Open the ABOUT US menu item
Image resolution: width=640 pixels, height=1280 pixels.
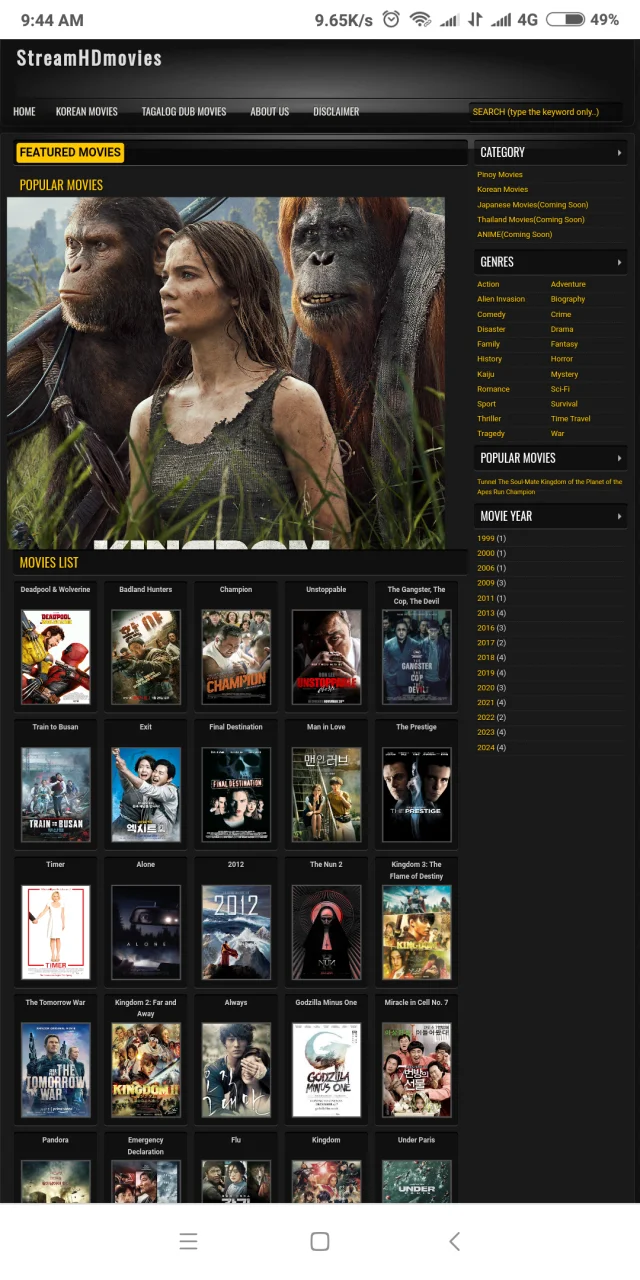click(269, 111)
